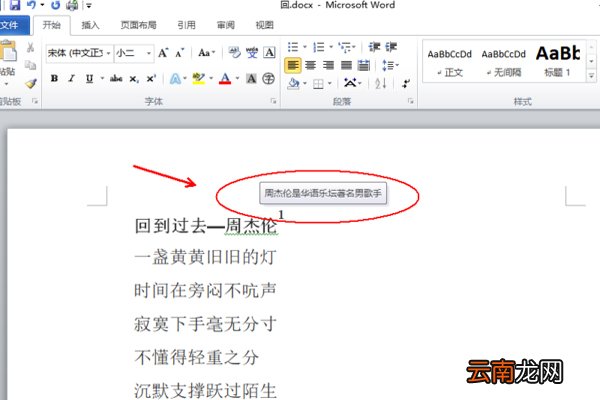Click the sort A-Z icon

[380, 83]
